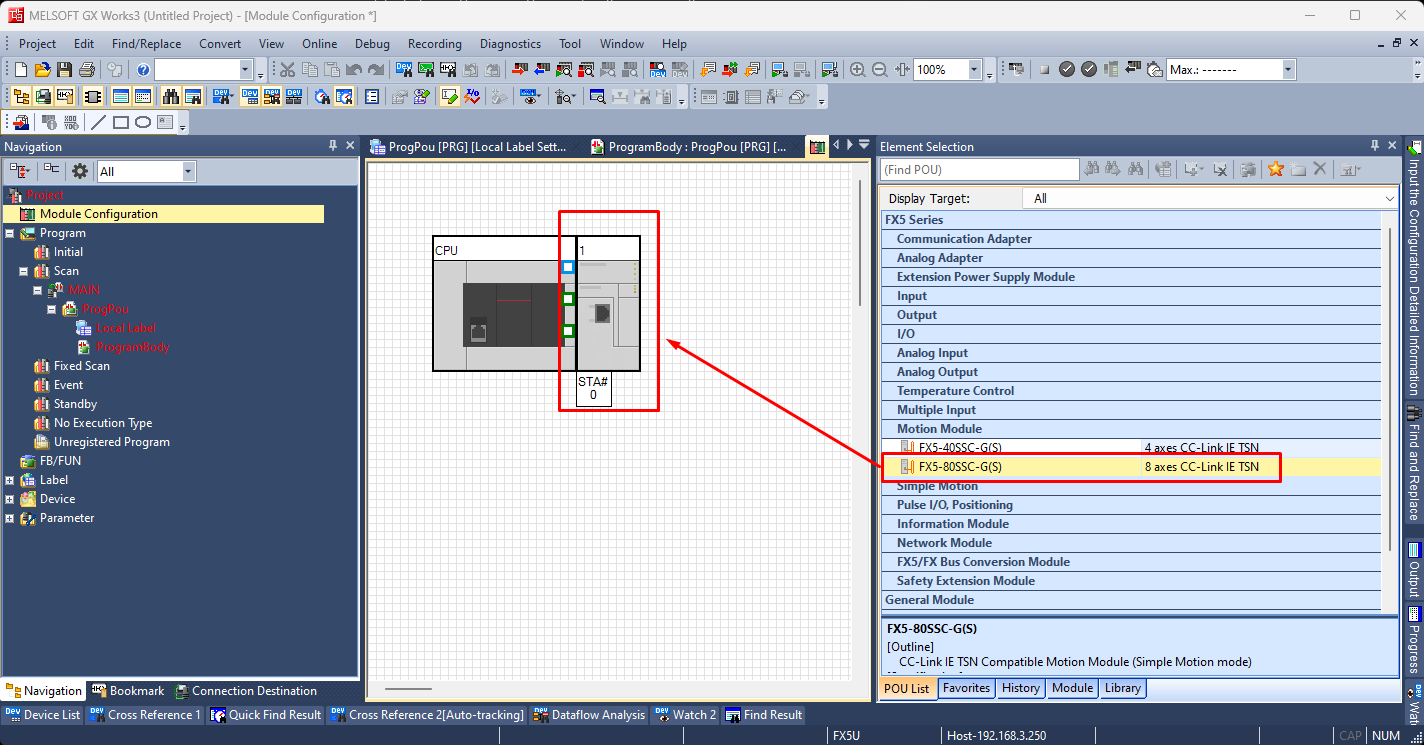The height and width of the screenshot is (745, 1424).
Task: Expand the Parameter tree node
Action: (x=10, y=518)
